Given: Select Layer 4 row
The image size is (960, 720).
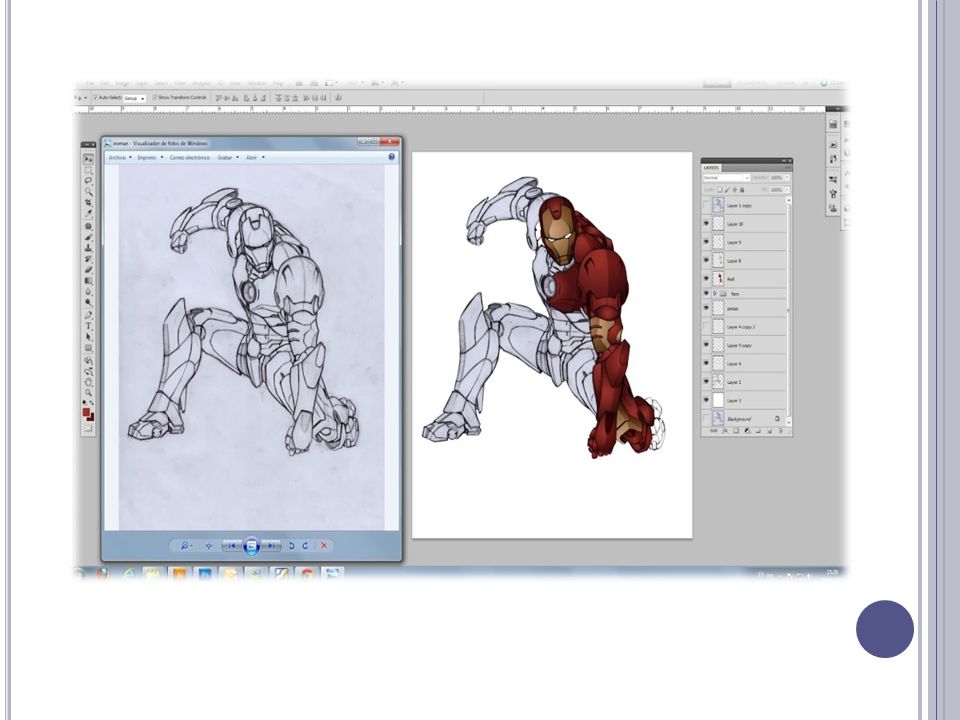Looking at the screenshot, I should click(744, 363).
